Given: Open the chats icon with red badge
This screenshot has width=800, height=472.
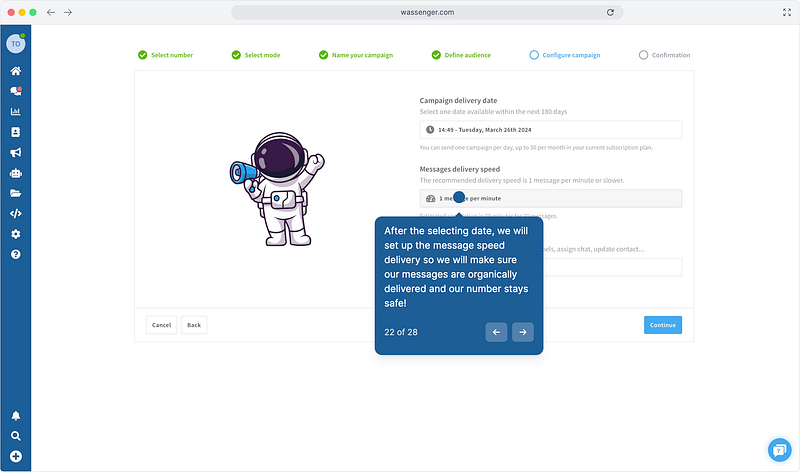Looking at the screenshot, I should [15, 92].
